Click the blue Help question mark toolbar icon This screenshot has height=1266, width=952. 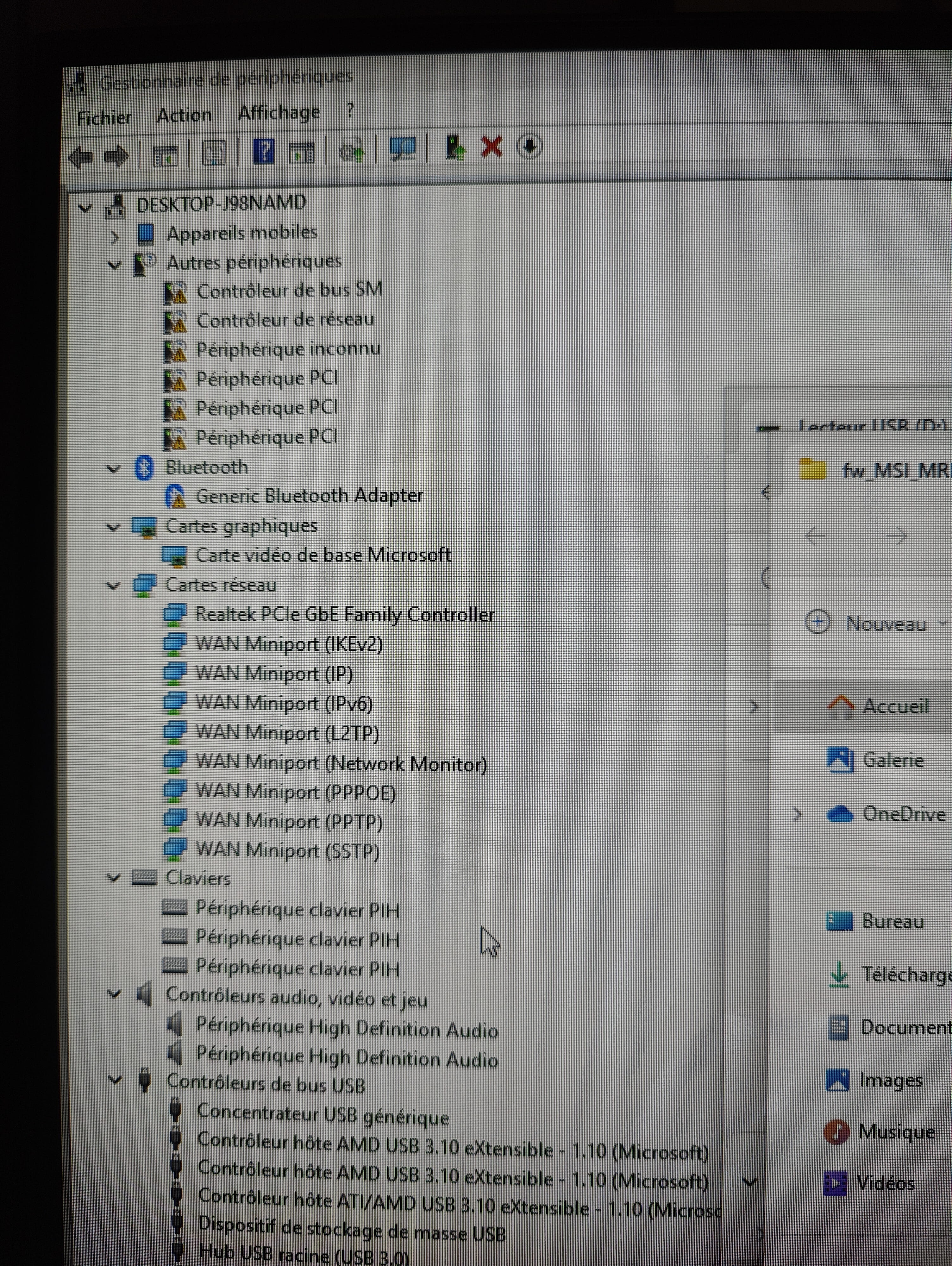(x=263, y=152)
